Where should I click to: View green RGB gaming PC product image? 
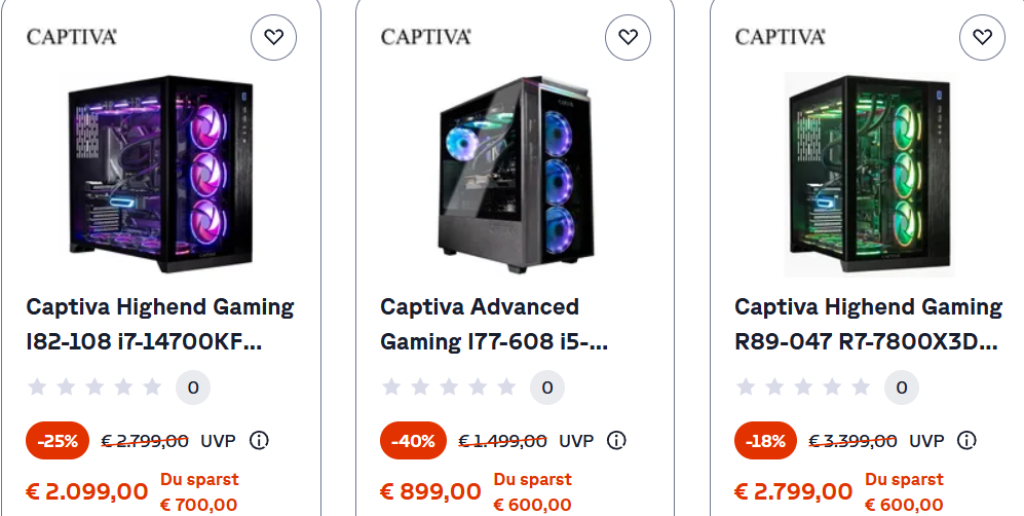point(868,174)
